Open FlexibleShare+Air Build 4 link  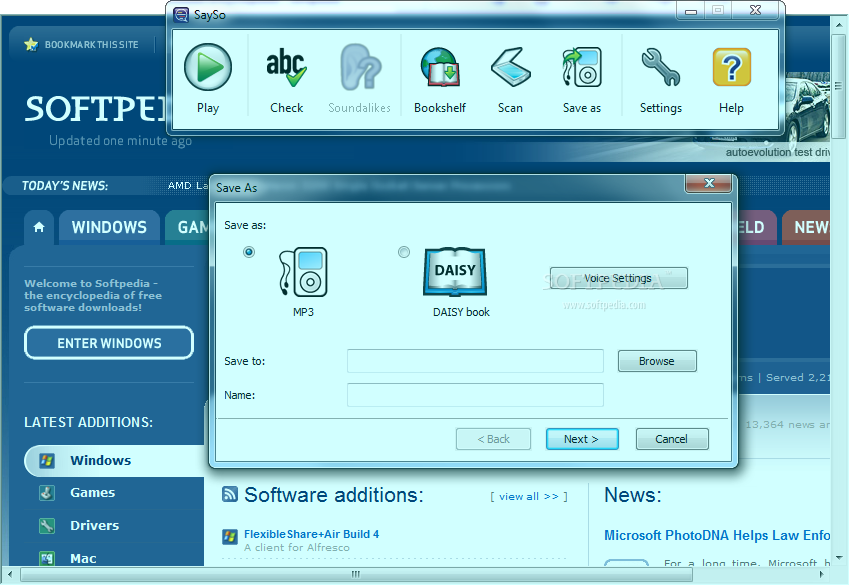coord(311,534)
